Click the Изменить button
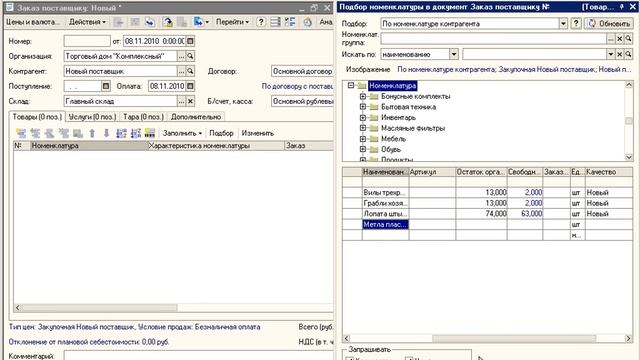Screen dimensions: 640x360 click(258, 133)
